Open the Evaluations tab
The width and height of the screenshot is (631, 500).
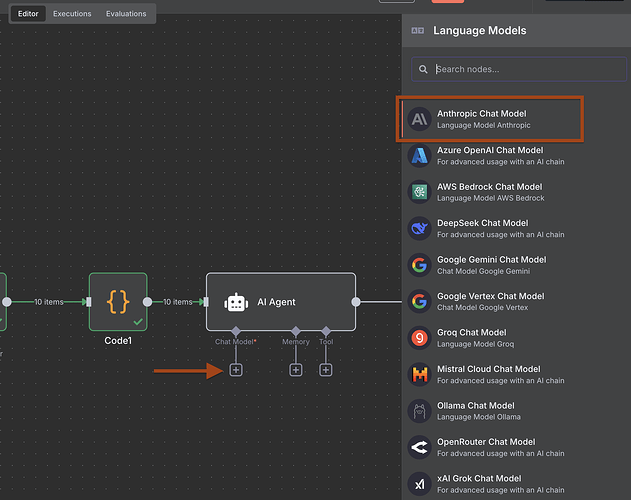(x=126, y=14)
